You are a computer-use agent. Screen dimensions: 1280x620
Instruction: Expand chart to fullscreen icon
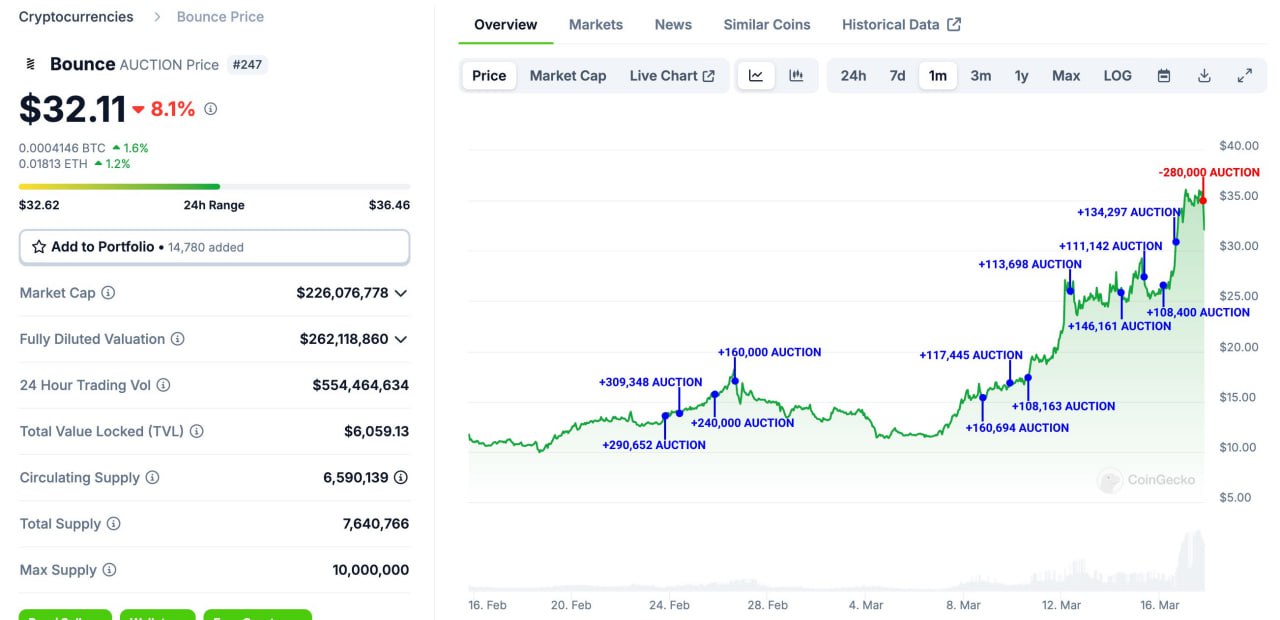pos(1245,76)
